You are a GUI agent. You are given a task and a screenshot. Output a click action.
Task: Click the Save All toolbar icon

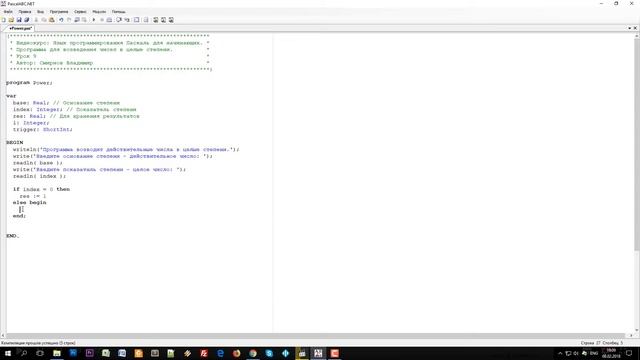coord(27,20)
